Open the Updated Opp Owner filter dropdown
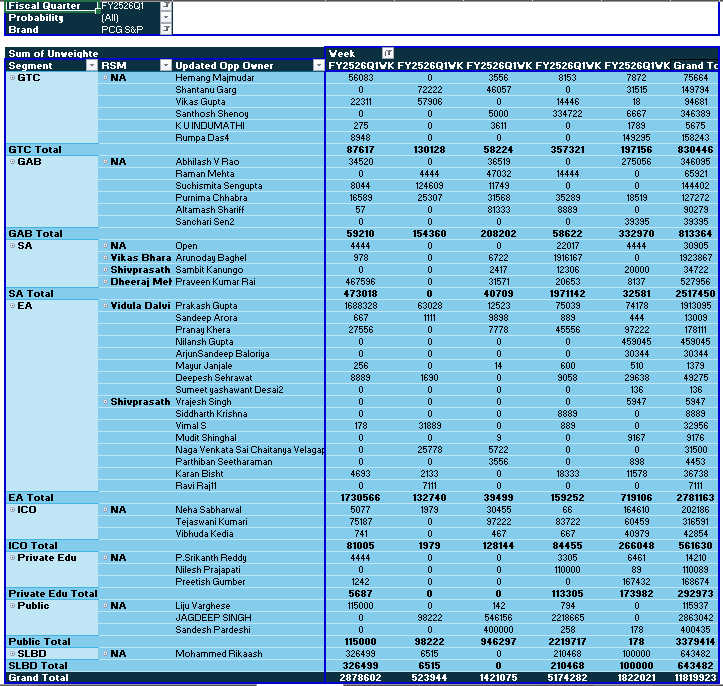This screenshot has height=686, width=723. click(318, 65)
